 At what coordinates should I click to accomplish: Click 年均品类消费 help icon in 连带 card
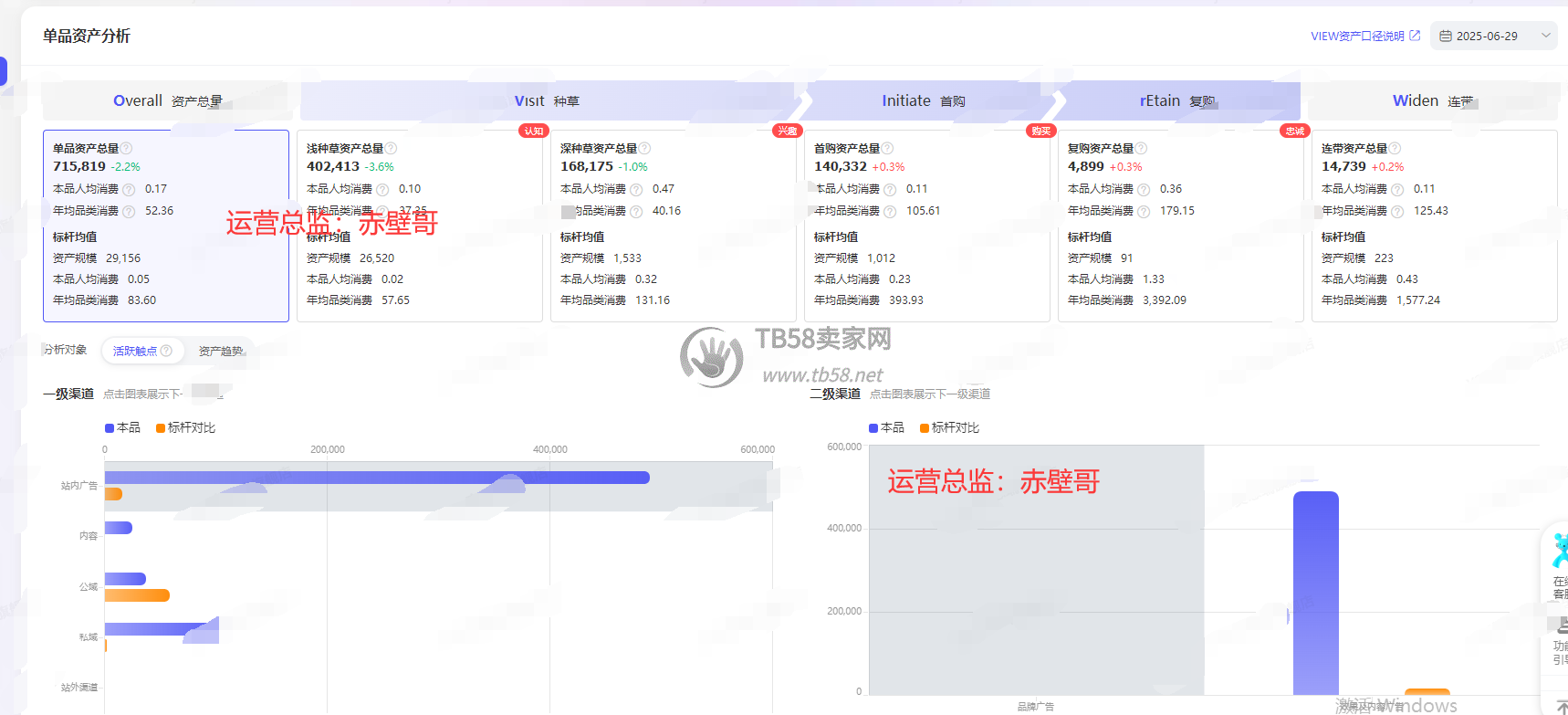(1397, 212)
